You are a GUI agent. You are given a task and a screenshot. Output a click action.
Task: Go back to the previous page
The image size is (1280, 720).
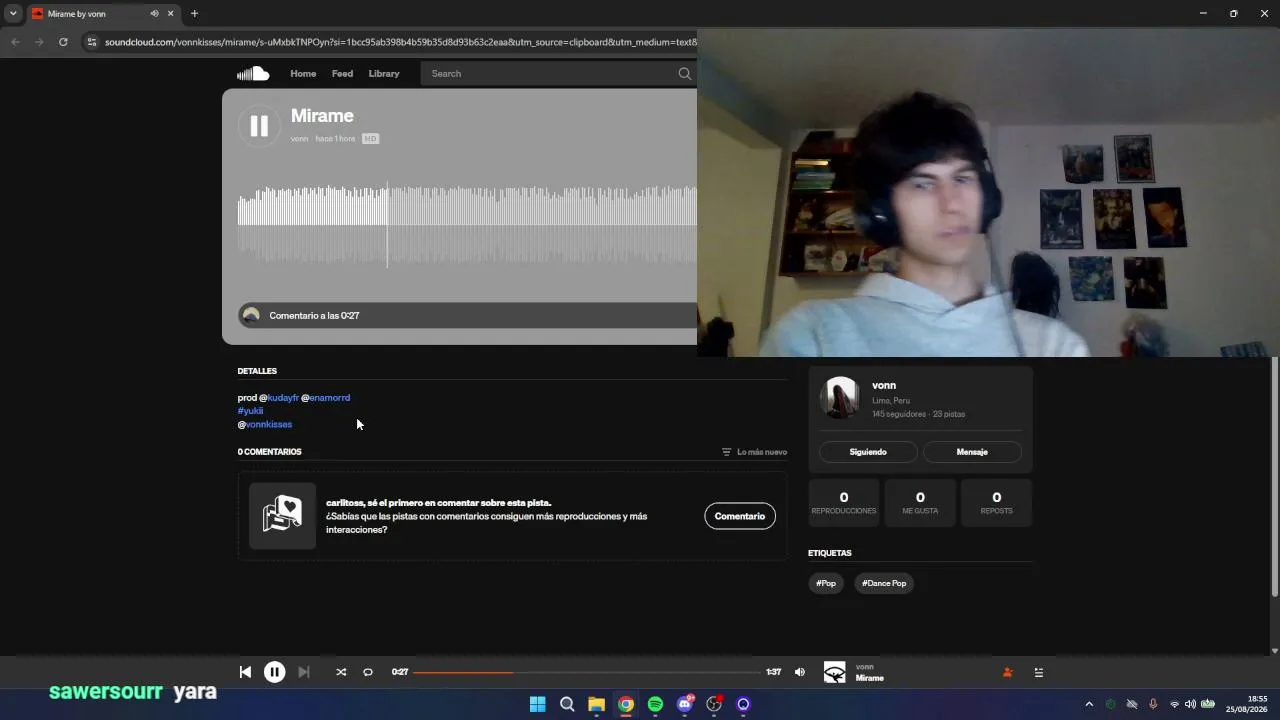(x=15, y=42)
